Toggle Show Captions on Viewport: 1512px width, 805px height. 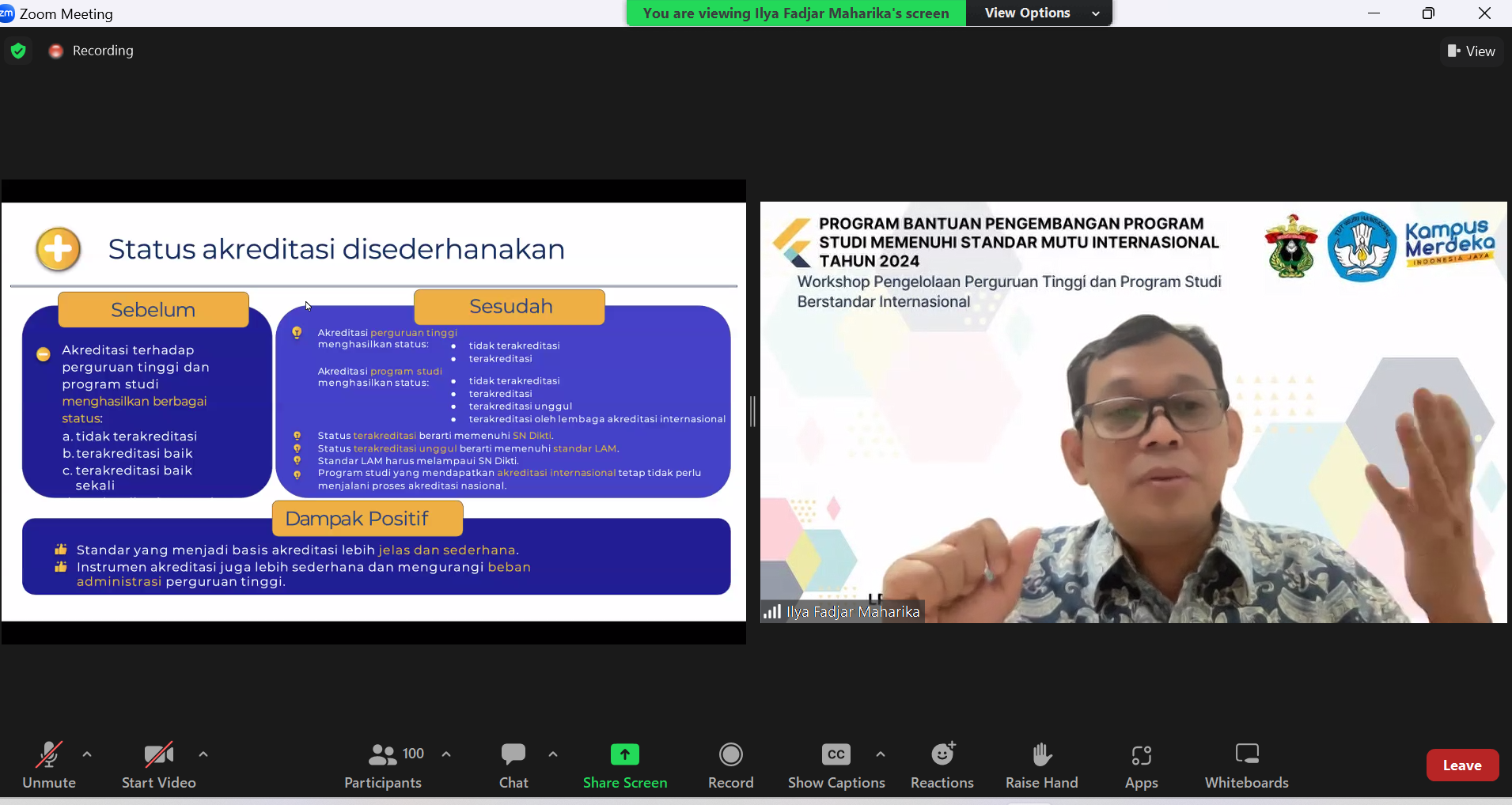coord(836,765)
